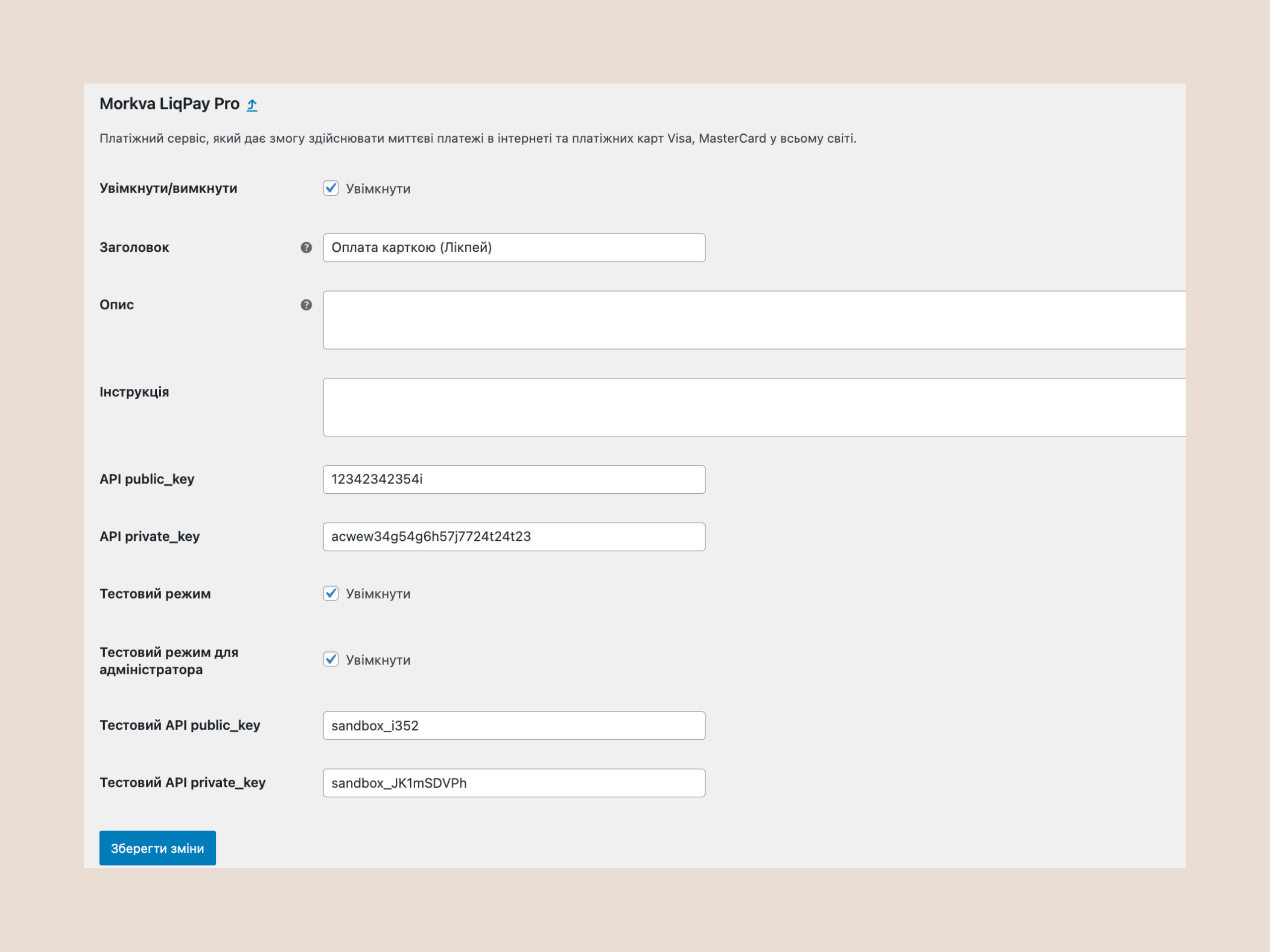1270x952 pixels.
Task: Click the Тестовий API private_key label text
Action: pyautogui.click(x=182, y=783)
